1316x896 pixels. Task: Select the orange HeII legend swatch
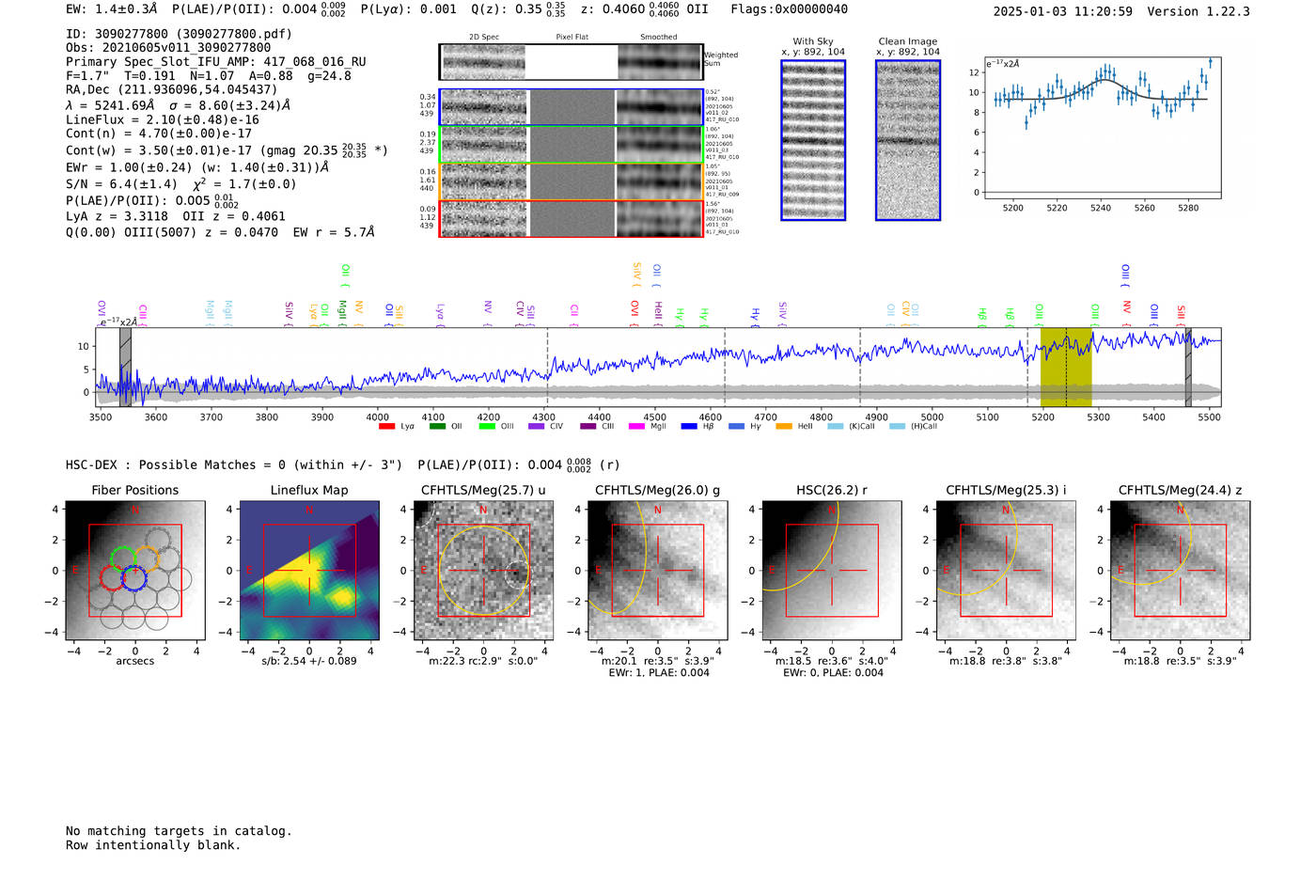click(784, 427)
